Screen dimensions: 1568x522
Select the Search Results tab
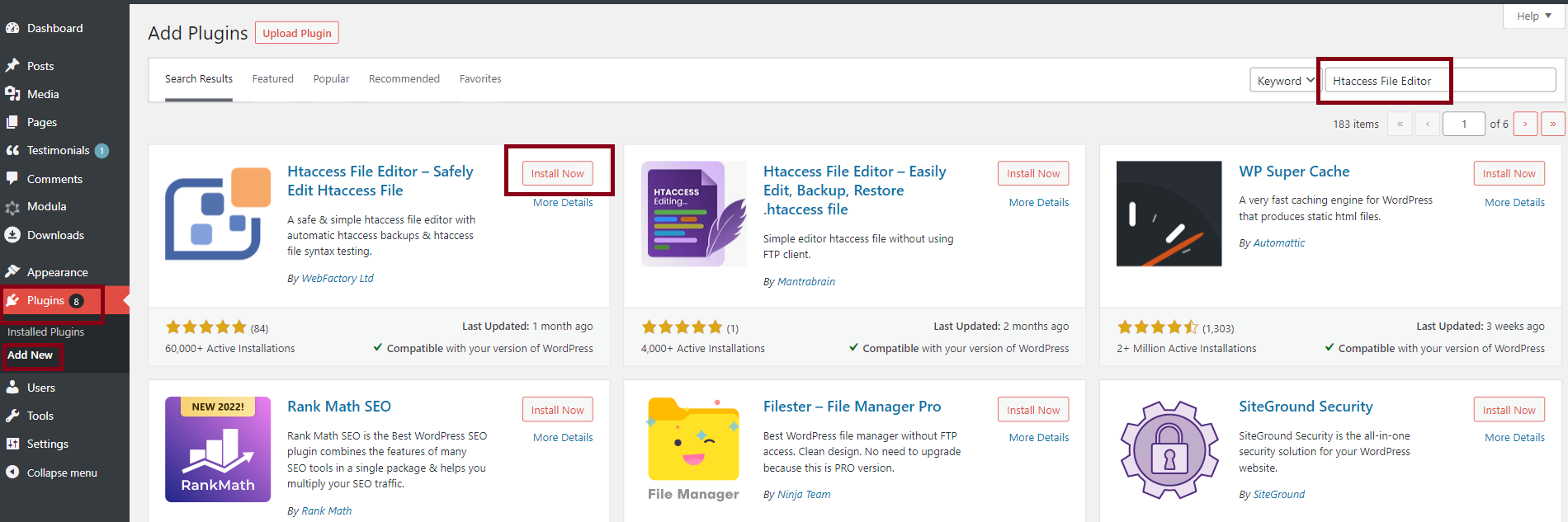tap(199, 79)
